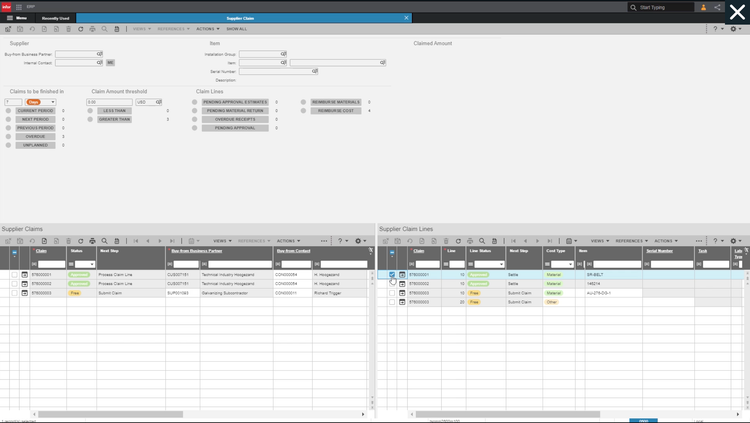Click the undo icon in main toolbar

32,29
